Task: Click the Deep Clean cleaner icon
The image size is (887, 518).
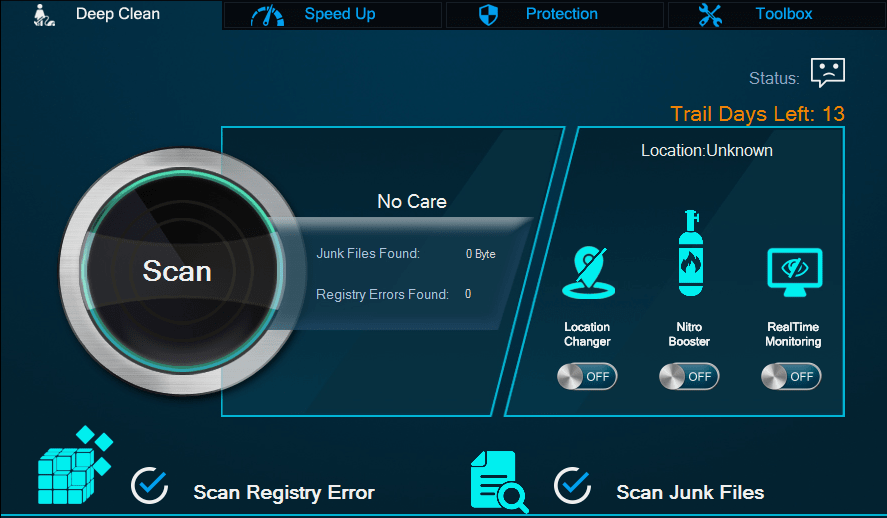Action: pyautogui.click(x=44, y=15)
